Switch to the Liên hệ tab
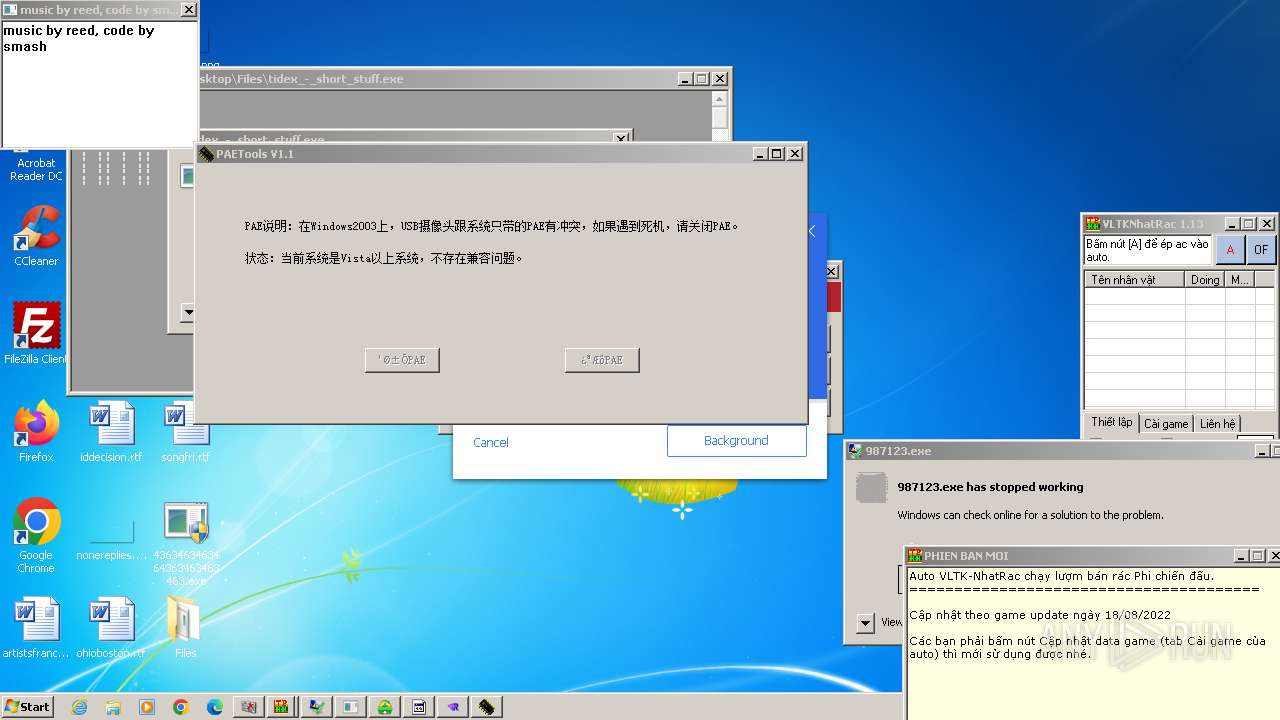The height and width of the screenshot is (720, 1280). (1218, 424)
